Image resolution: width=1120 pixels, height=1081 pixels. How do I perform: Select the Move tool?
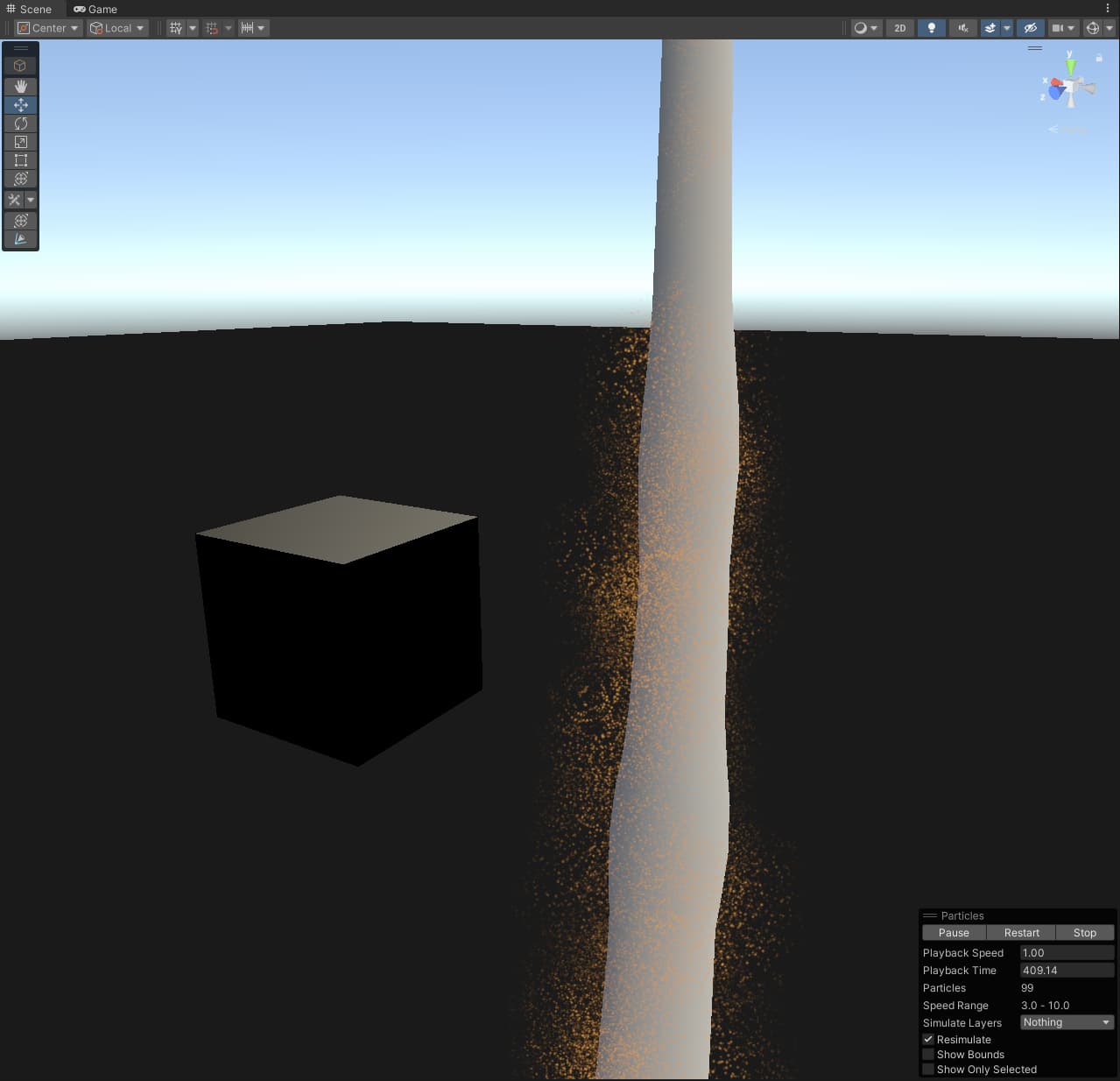tap(20, 104)
